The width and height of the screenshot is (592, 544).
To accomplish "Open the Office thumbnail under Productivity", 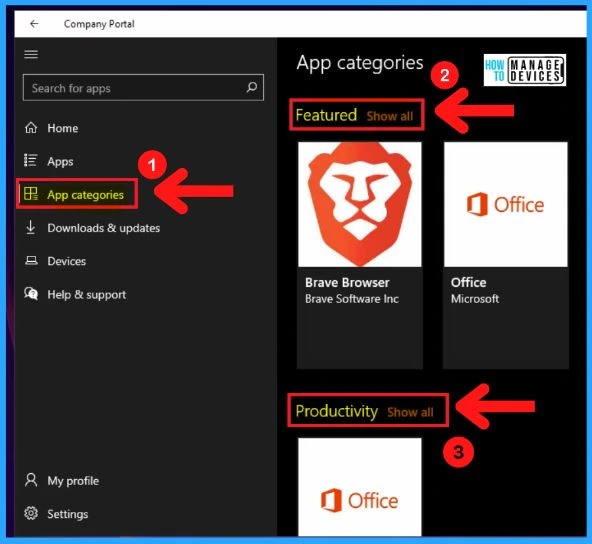I will (x=360, y=487).
